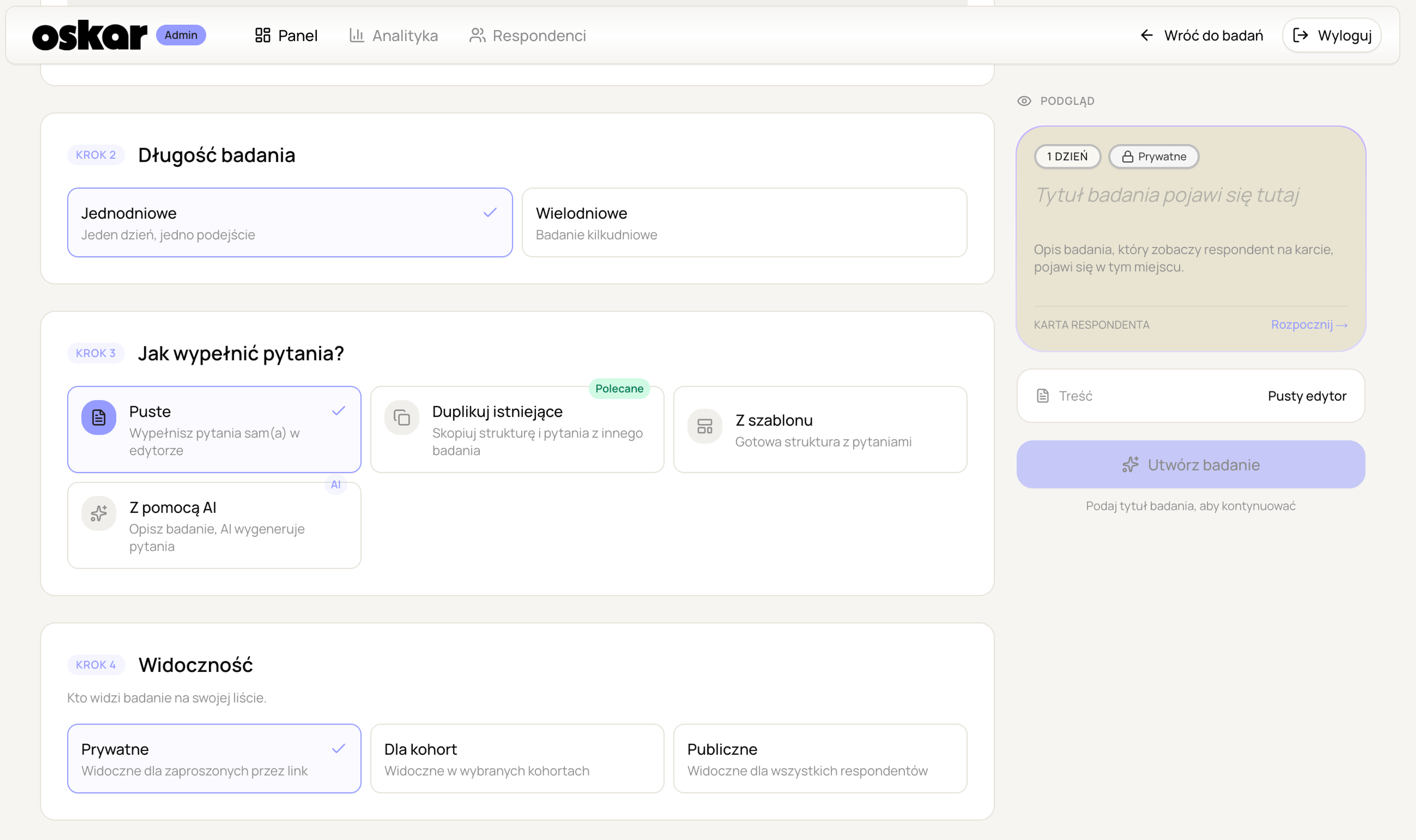Open the Analityka tab
Viewport: 1416px width, 840px height.
(x=394, y=35)
